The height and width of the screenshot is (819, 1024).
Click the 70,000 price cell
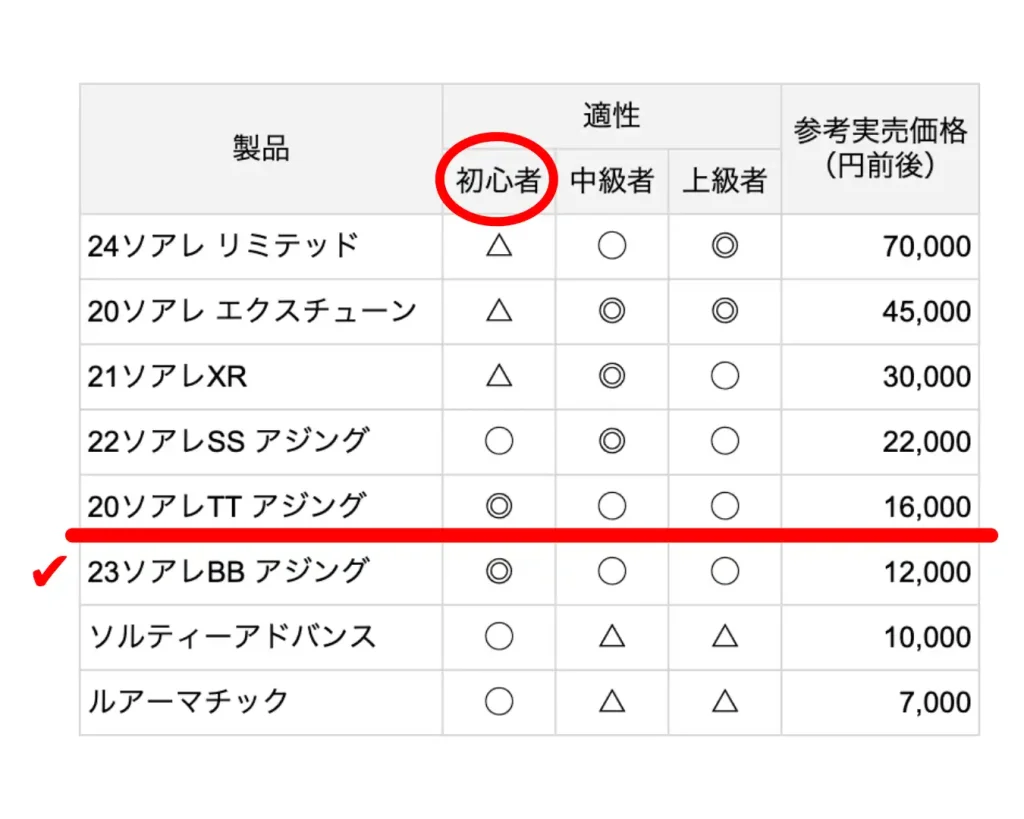coord(926,246)
